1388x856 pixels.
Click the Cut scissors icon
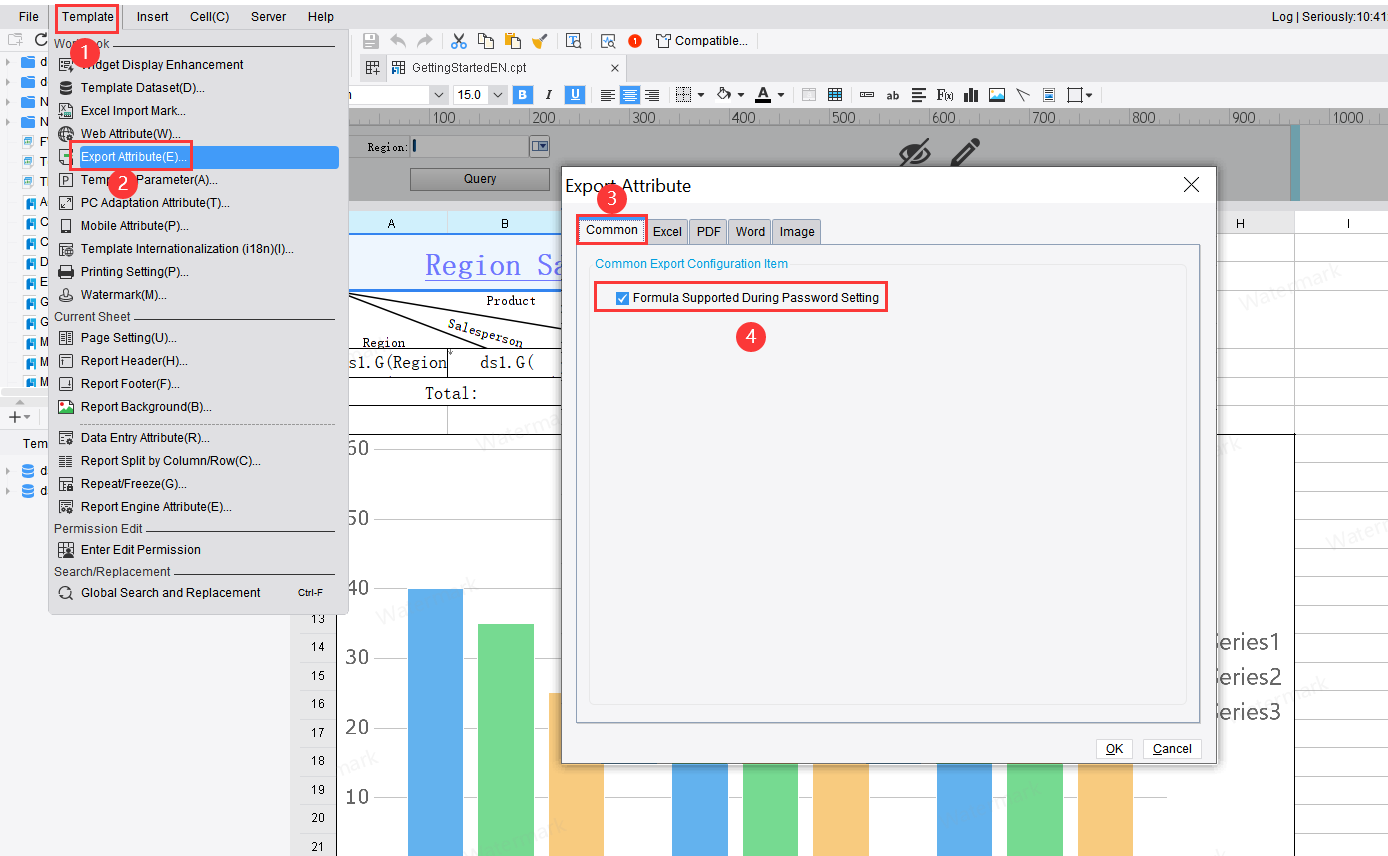[x=459, y=41]
